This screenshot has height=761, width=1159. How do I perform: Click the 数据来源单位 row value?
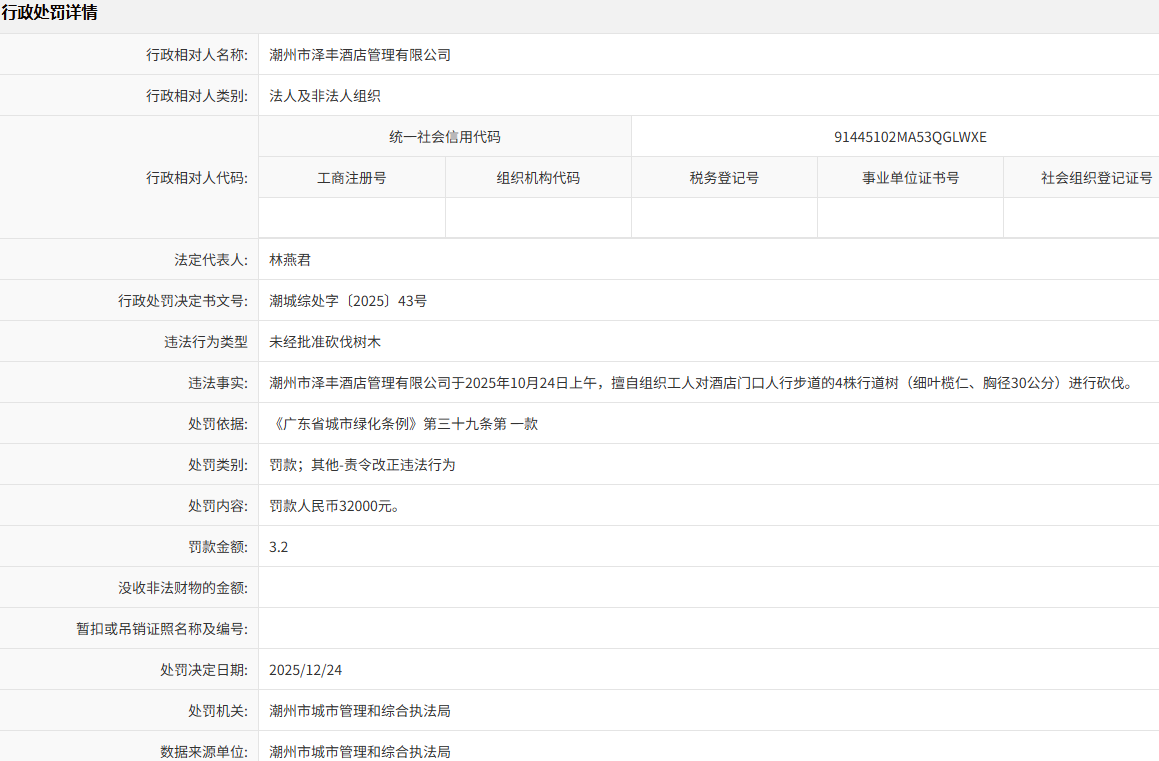click(358, 751)
